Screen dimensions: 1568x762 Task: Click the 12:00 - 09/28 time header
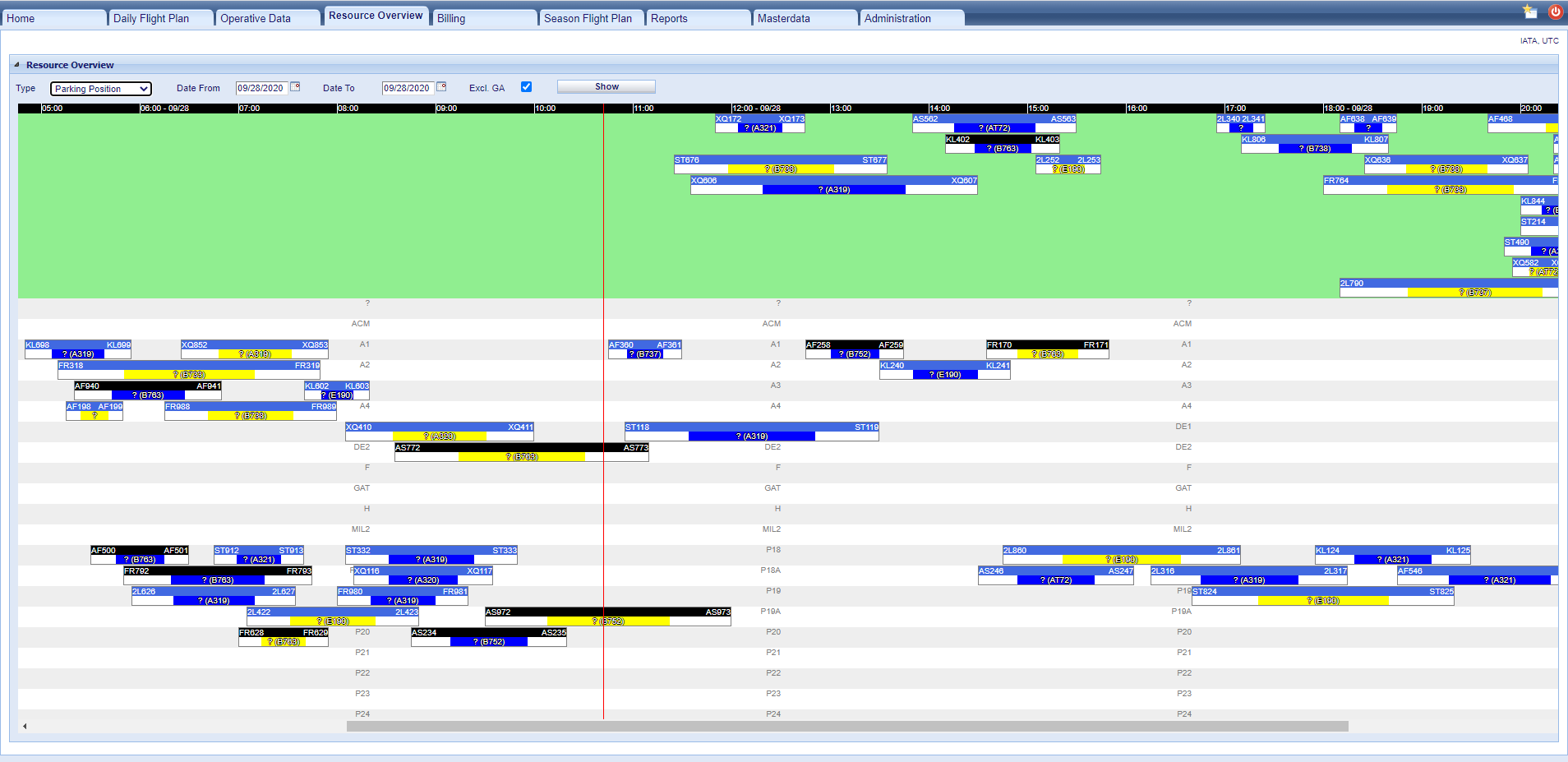[x=756, y=109]
